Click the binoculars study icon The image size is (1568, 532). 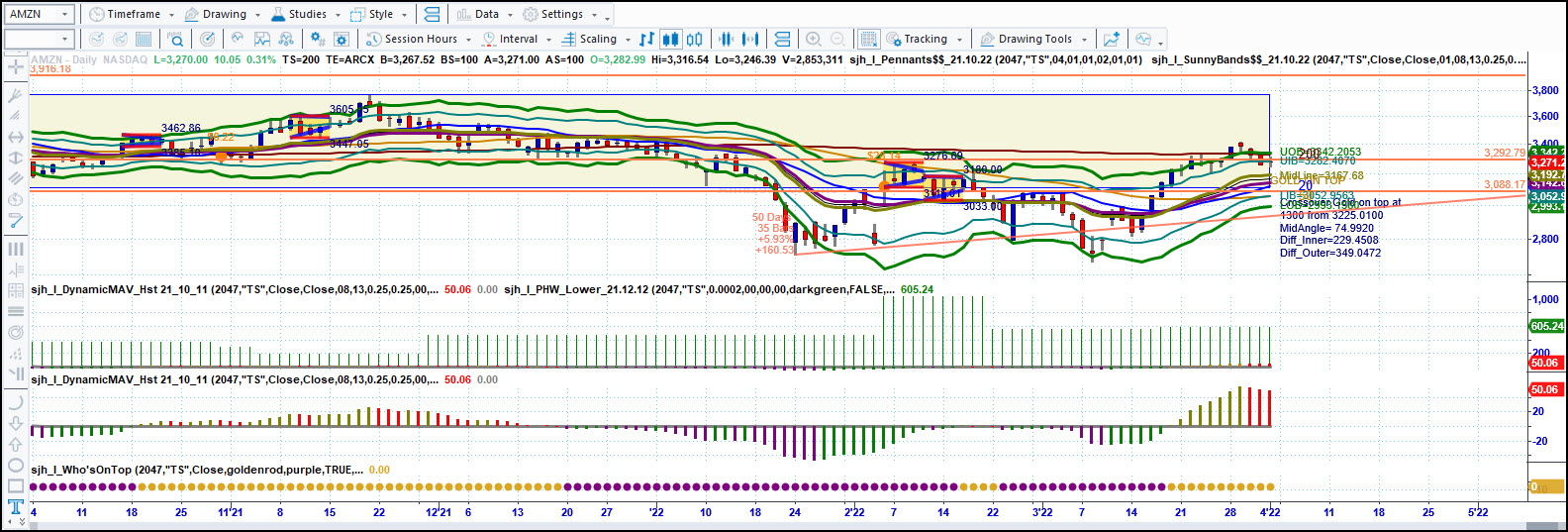click(x=286, y=39)
